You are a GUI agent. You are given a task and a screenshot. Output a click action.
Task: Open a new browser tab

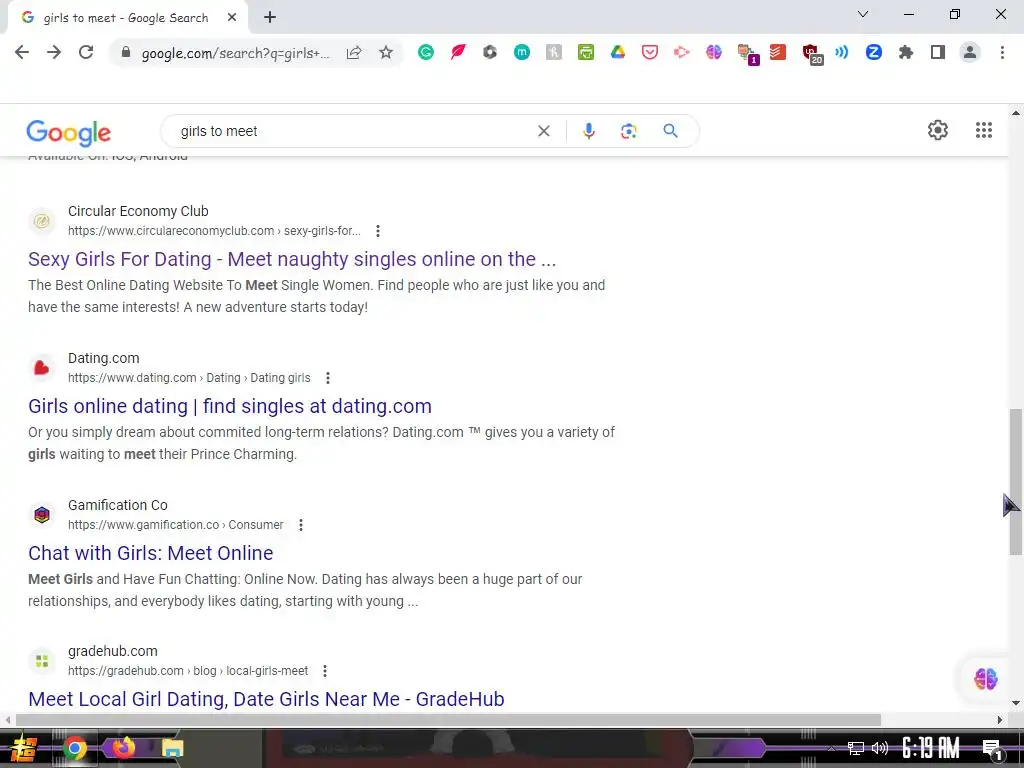270,18
